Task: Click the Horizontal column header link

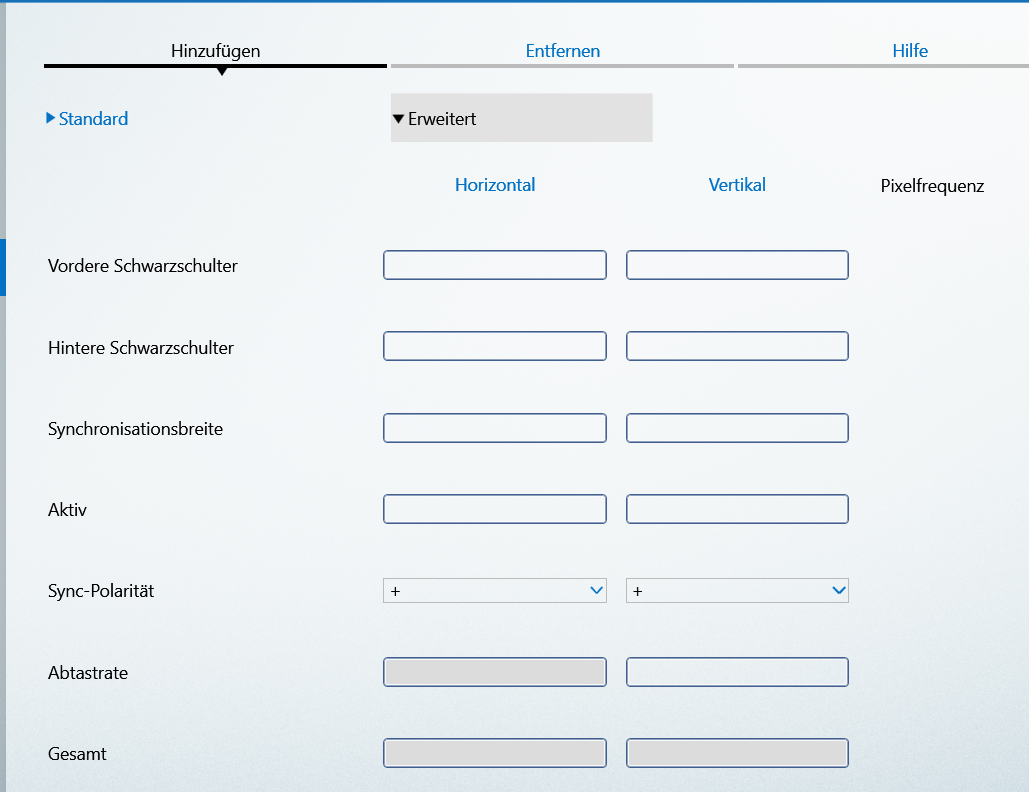Action: [x=495, y=185]
